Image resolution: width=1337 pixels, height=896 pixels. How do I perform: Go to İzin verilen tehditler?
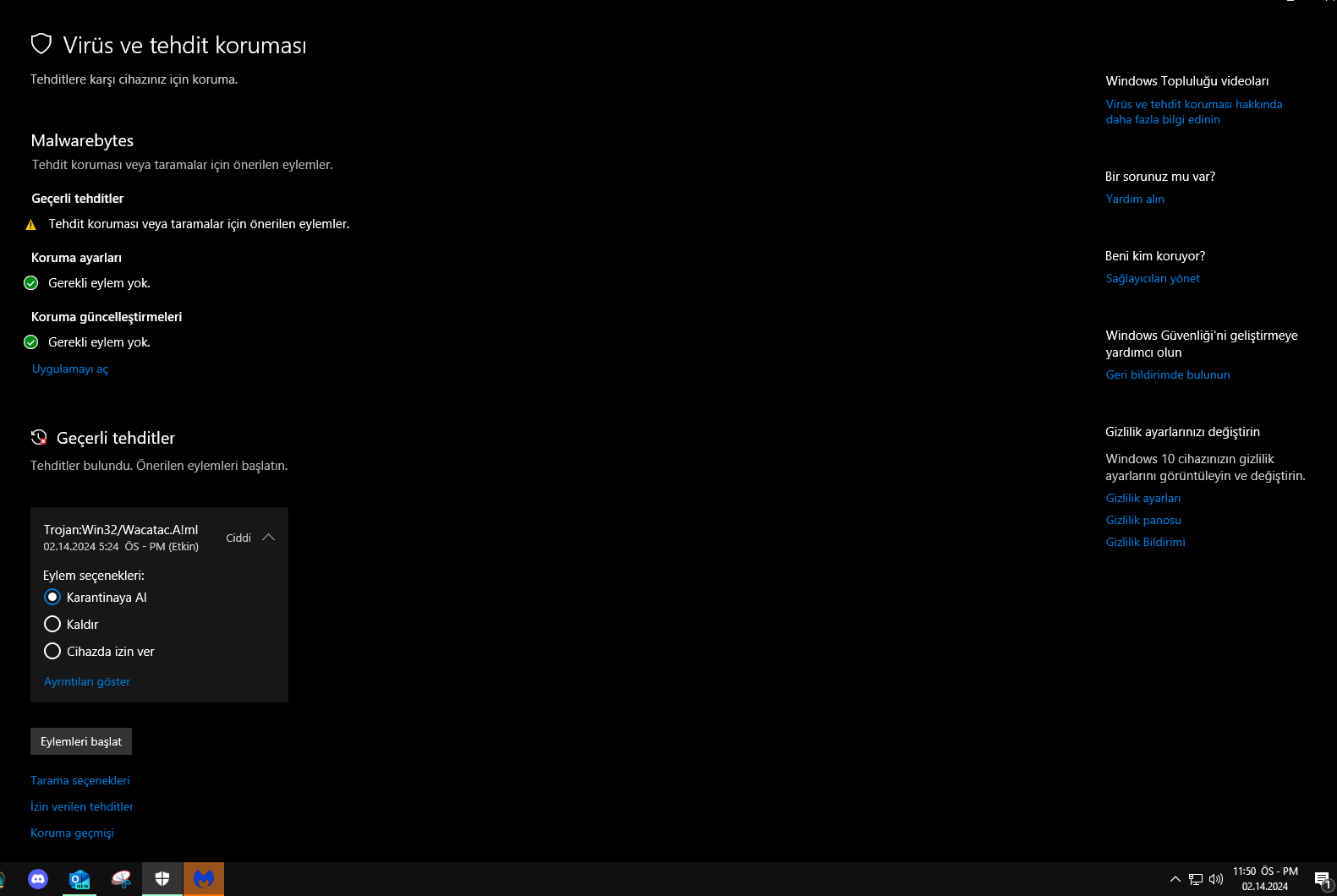click(82, 807)
